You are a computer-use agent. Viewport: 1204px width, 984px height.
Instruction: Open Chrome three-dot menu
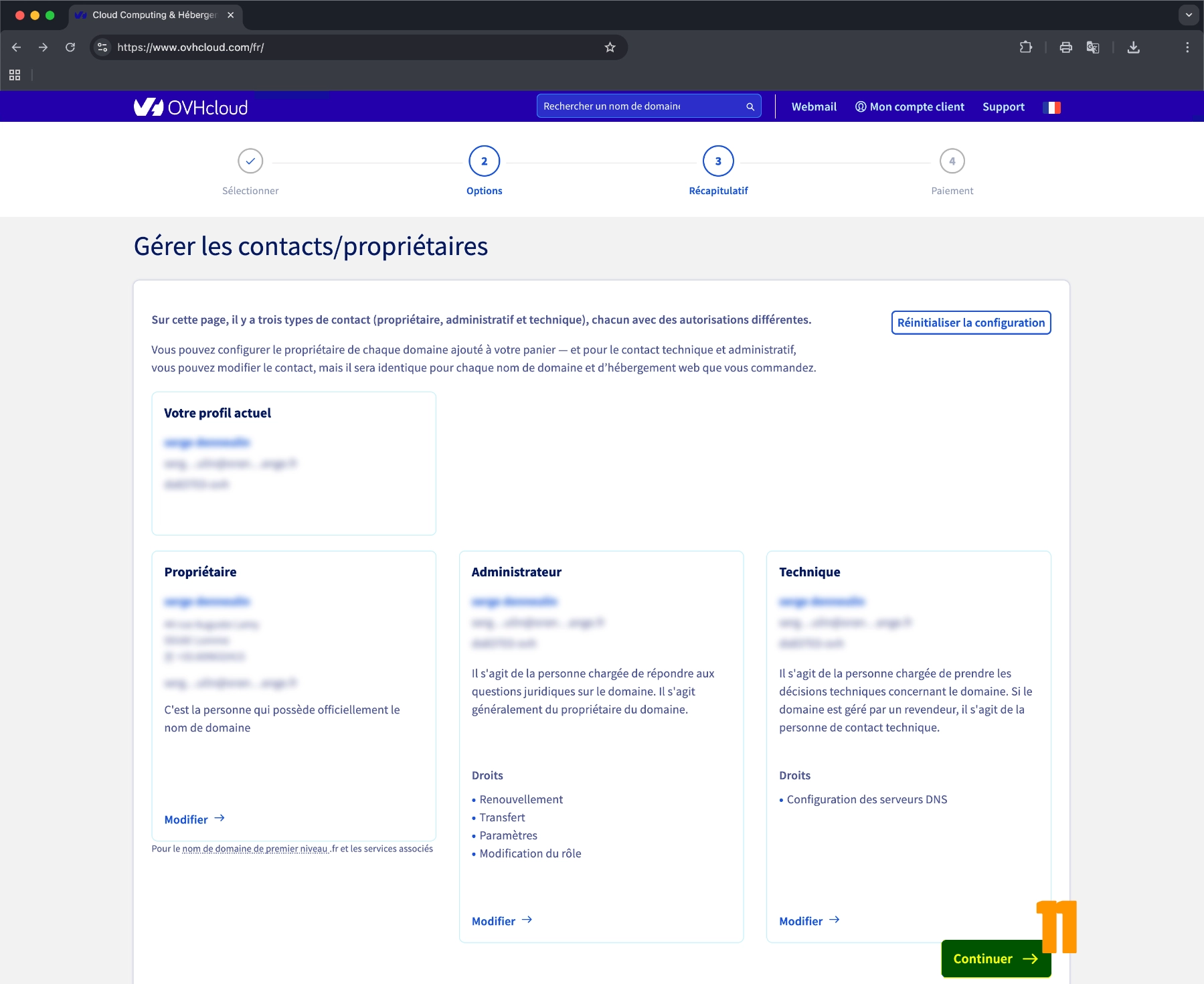click(1187, 48)
